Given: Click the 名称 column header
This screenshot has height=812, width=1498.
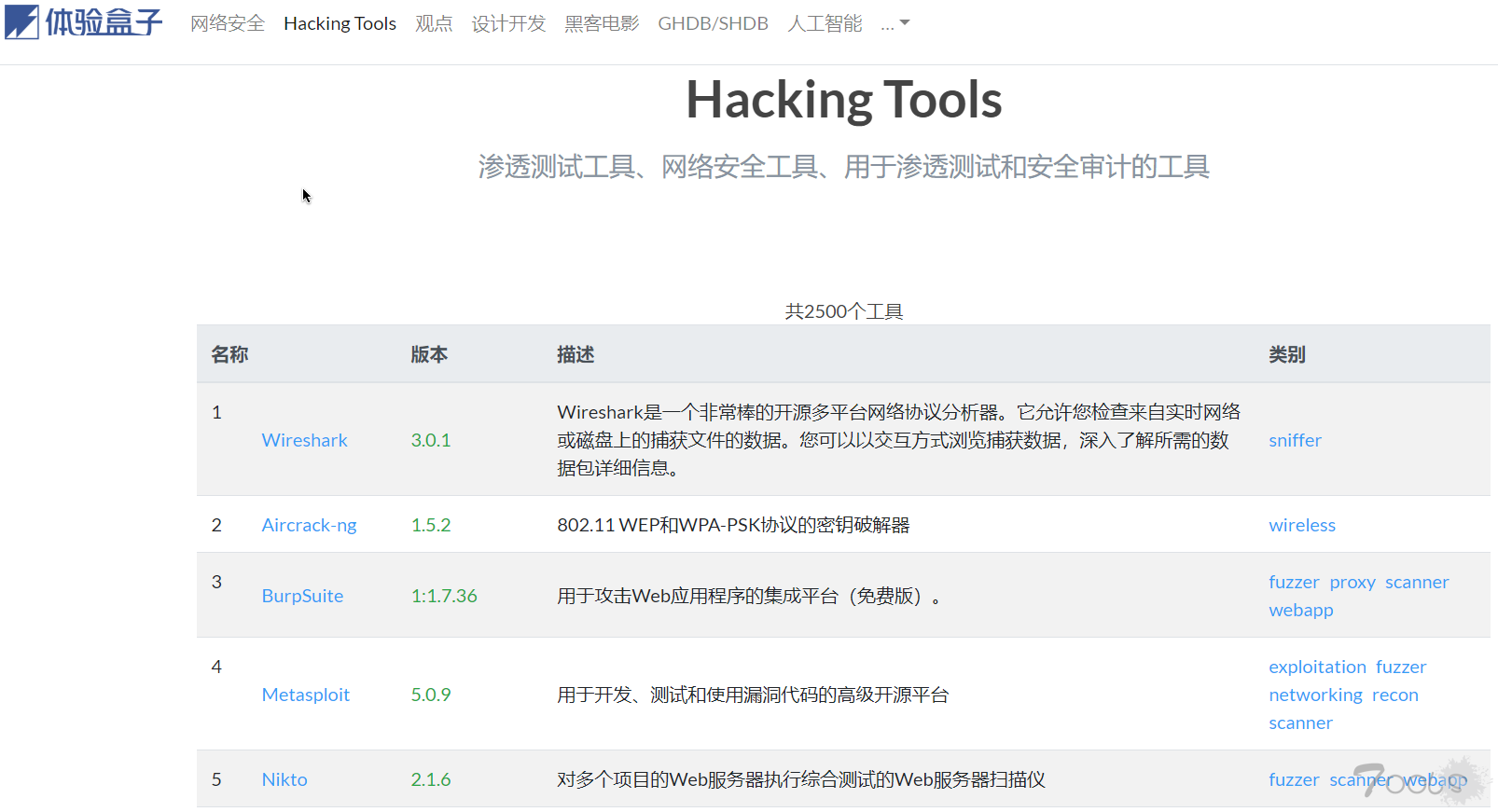Looking at the screenshot, I should [x=229, y=354].
